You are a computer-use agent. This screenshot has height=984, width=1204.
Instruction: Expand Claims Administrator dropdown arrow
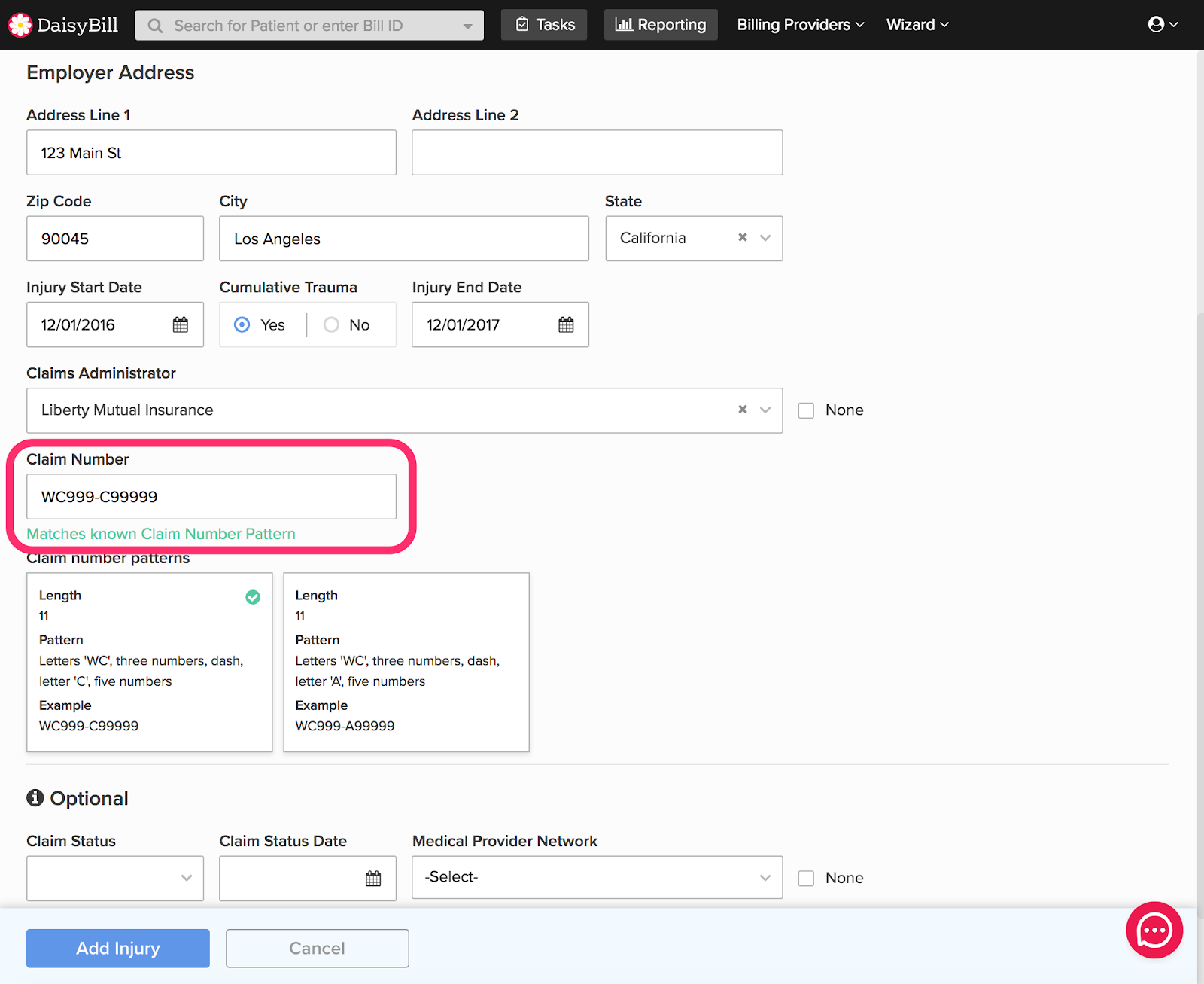click(765, 410)
